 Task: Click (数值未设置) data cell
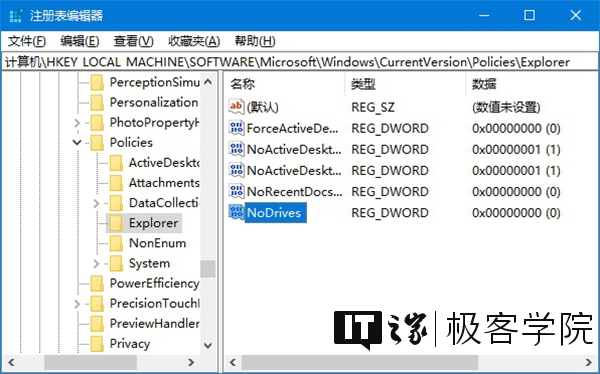[x=506, y=107]
